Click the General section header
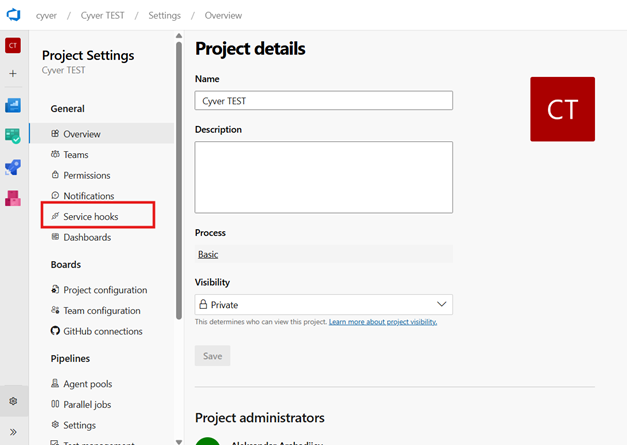Viewport: 627px width, 445px height. (x=68, y=109)
